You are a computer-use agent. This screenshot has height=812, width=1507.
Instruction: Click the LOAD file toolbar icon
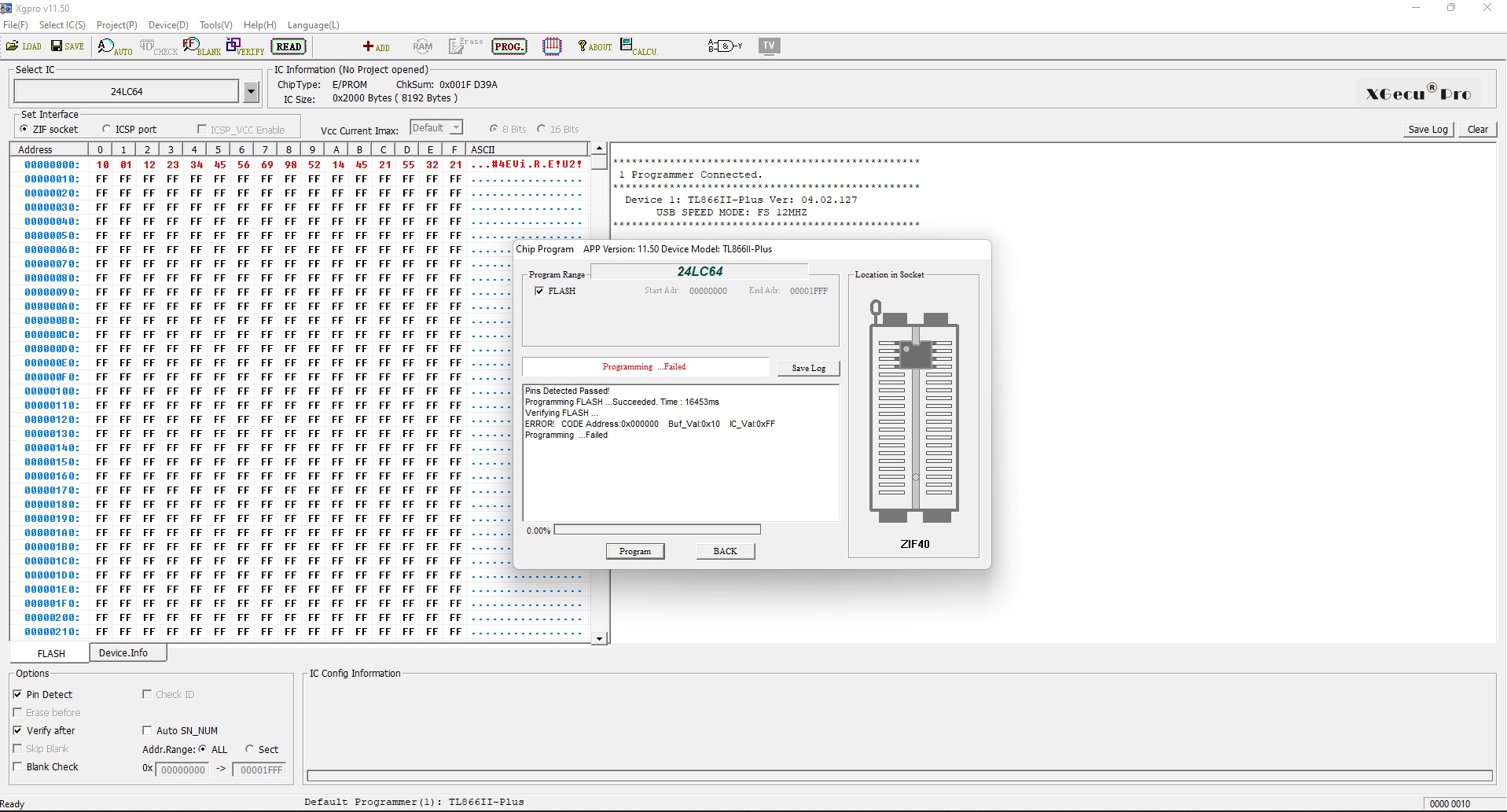point(24,46)
